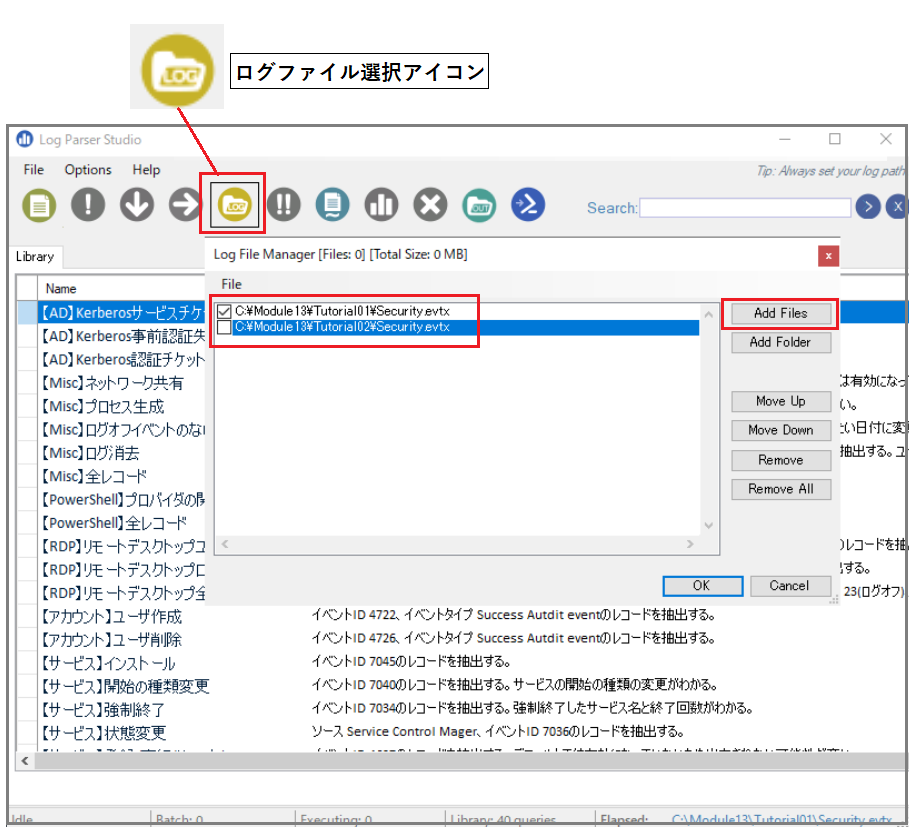Screen dimensions: 912x829
Task: Click the file list scroll right arrow
Action: pos(690,544)
